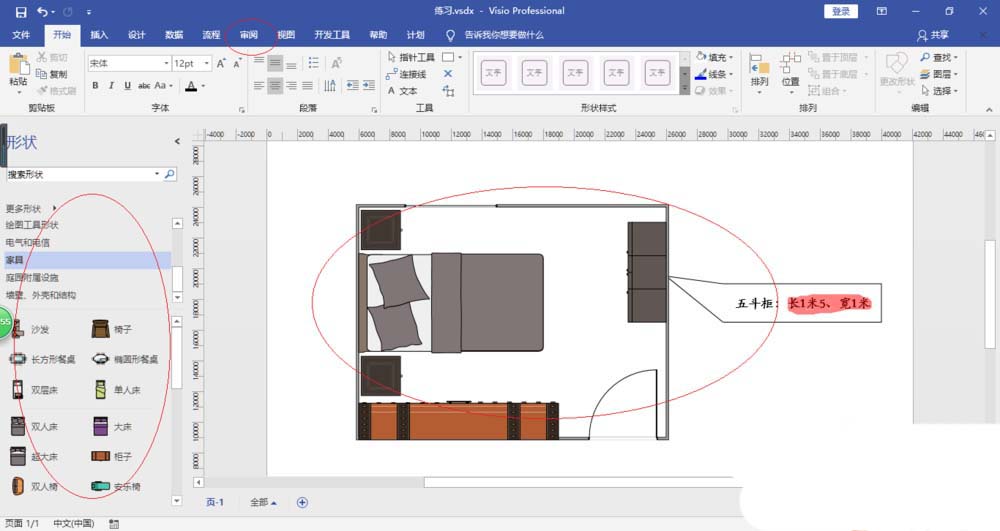Screen dimensions: 1000x531
Task: Select the first shape style thumbnail
Action: pos(494,73)
